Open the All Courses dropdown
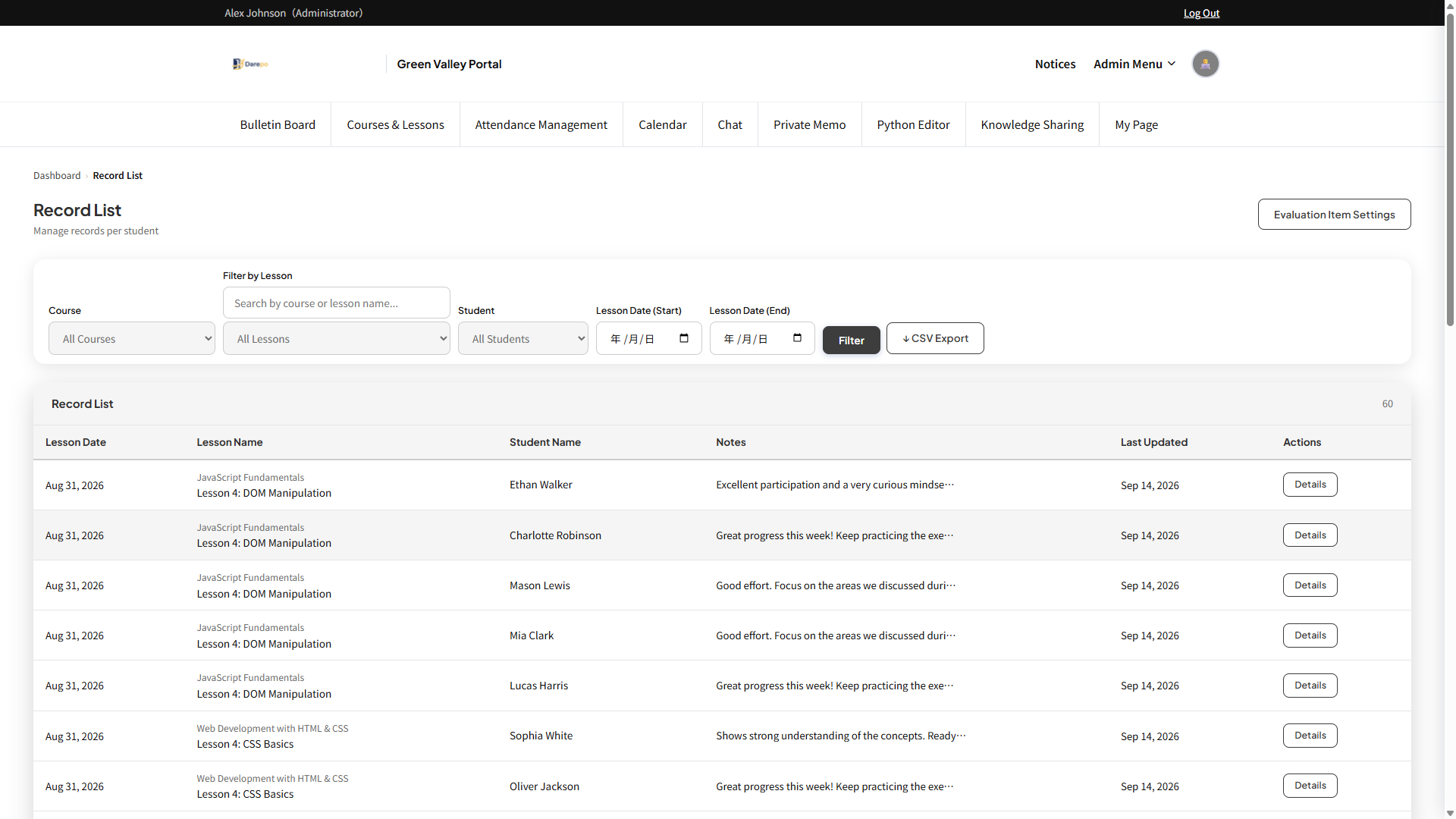Screen dimensions: 1456x819 [132, 338]
